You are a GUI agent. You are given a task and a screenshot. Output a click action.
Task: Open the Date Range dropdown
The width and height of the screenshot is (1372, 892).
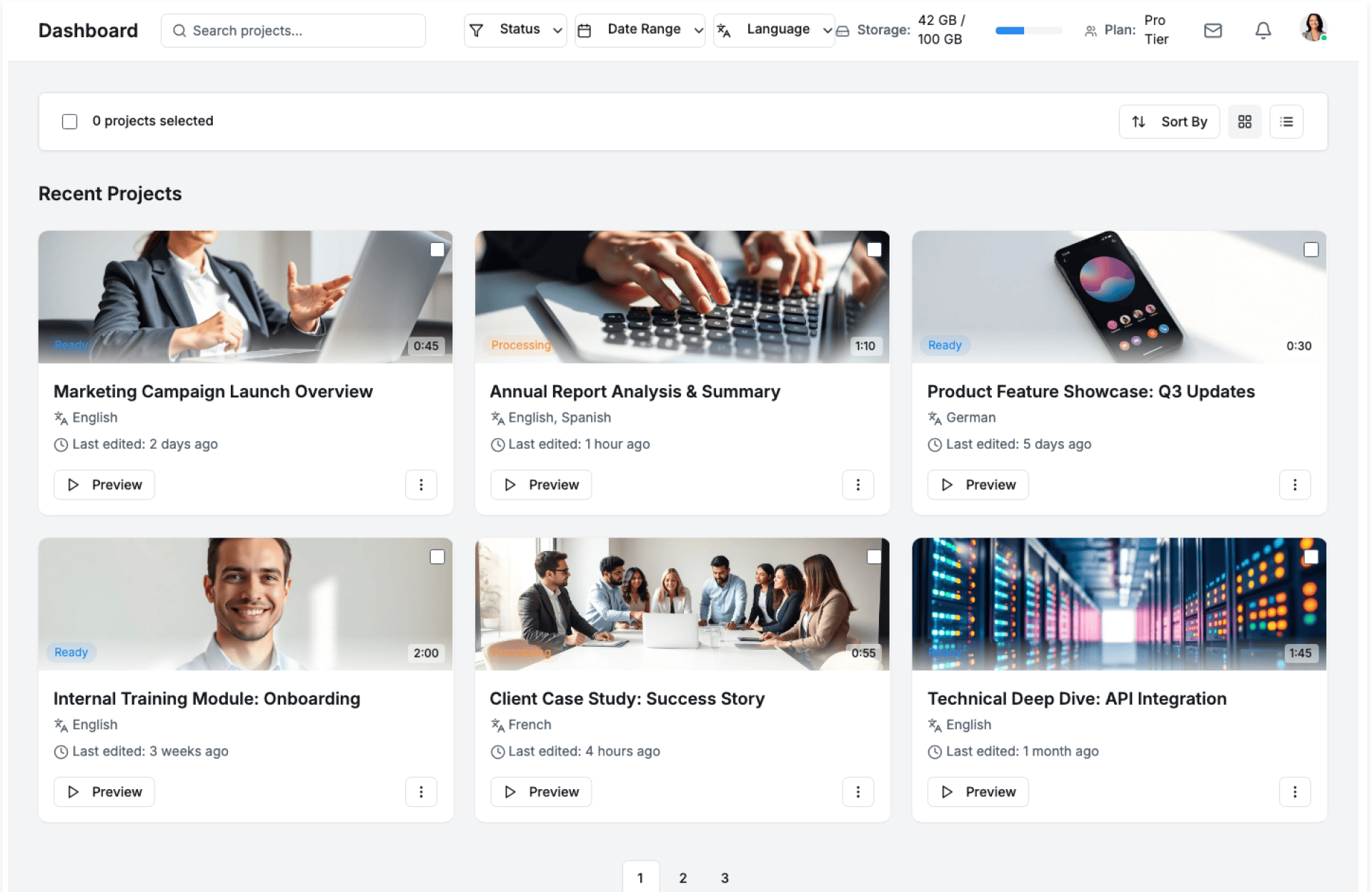(x=640, y=30)
